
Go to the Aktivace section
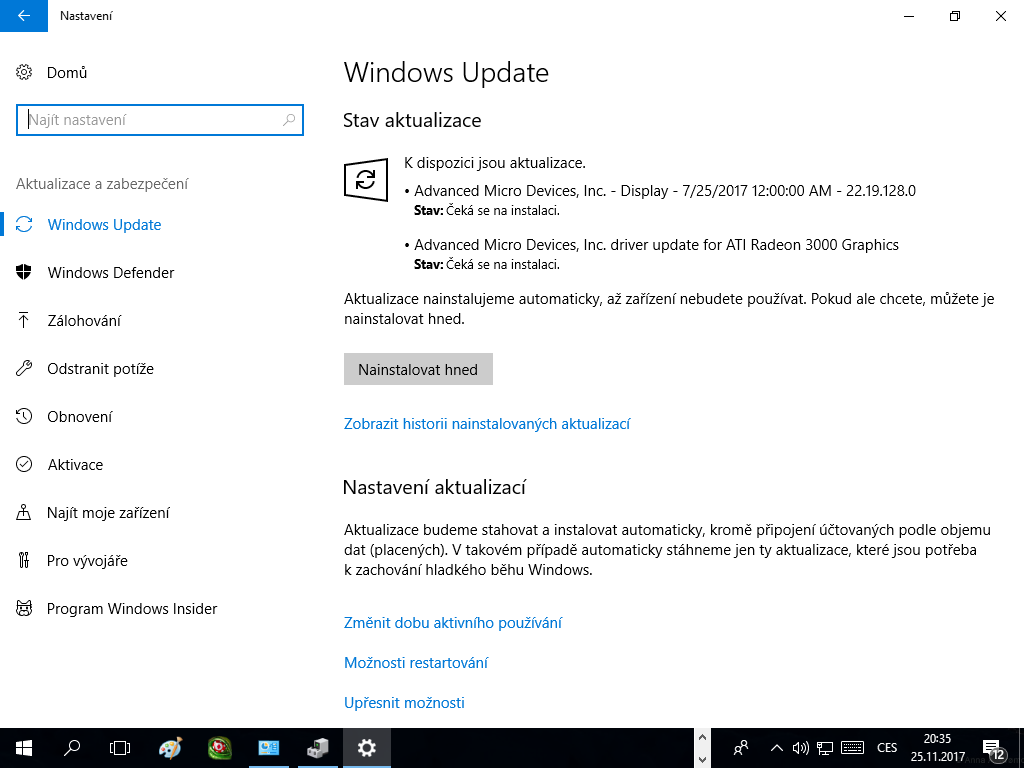[x=75, y=464]
